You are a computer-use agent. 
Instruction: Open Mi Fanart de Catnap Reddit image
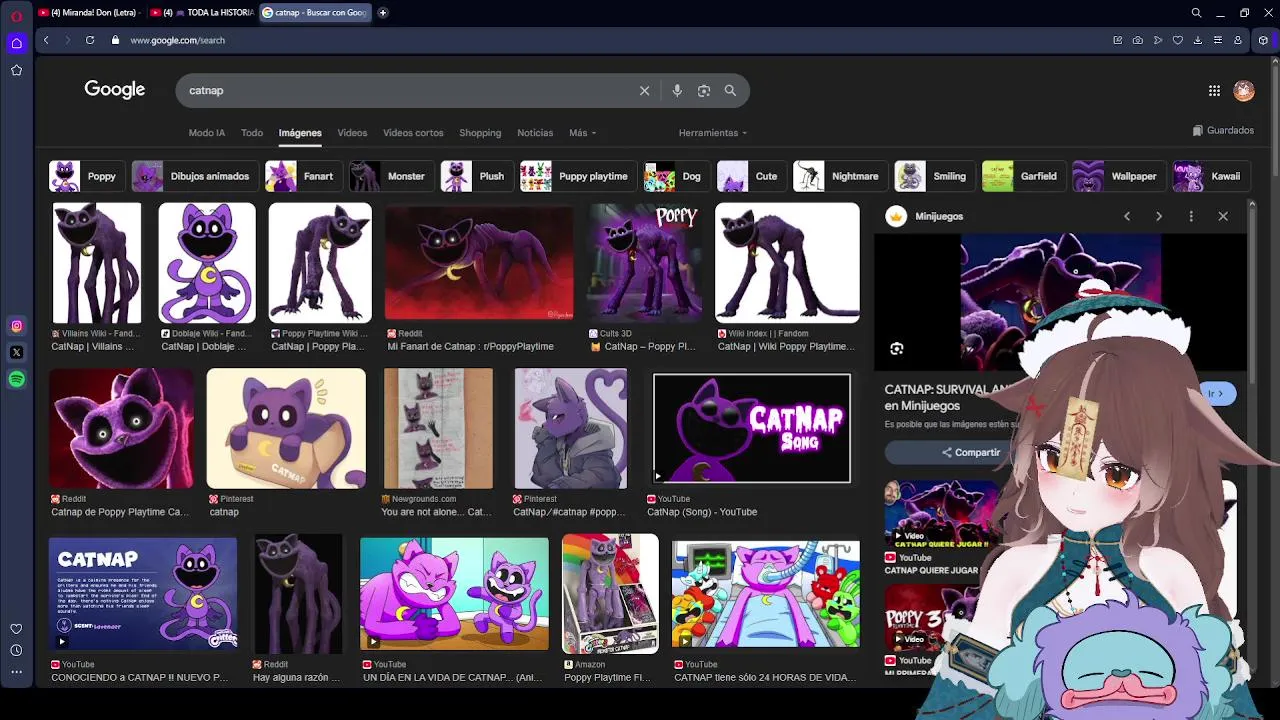[479, 263]
